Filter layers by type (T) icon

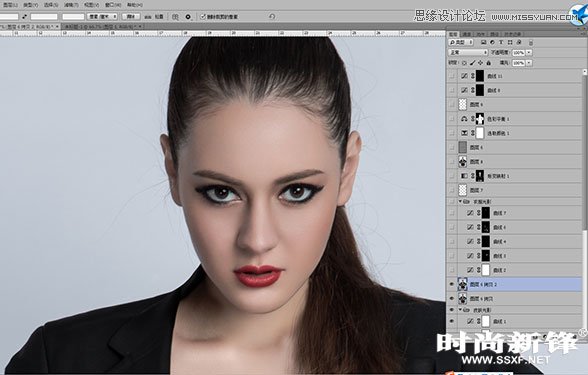[x=501, y=42]
